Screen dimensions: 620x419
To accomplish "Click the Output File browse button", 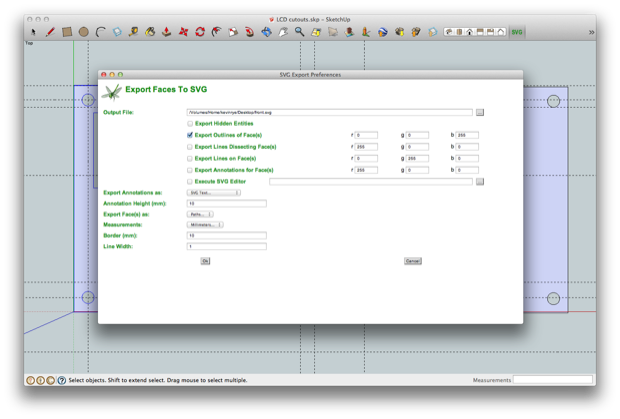I will 480,113.
